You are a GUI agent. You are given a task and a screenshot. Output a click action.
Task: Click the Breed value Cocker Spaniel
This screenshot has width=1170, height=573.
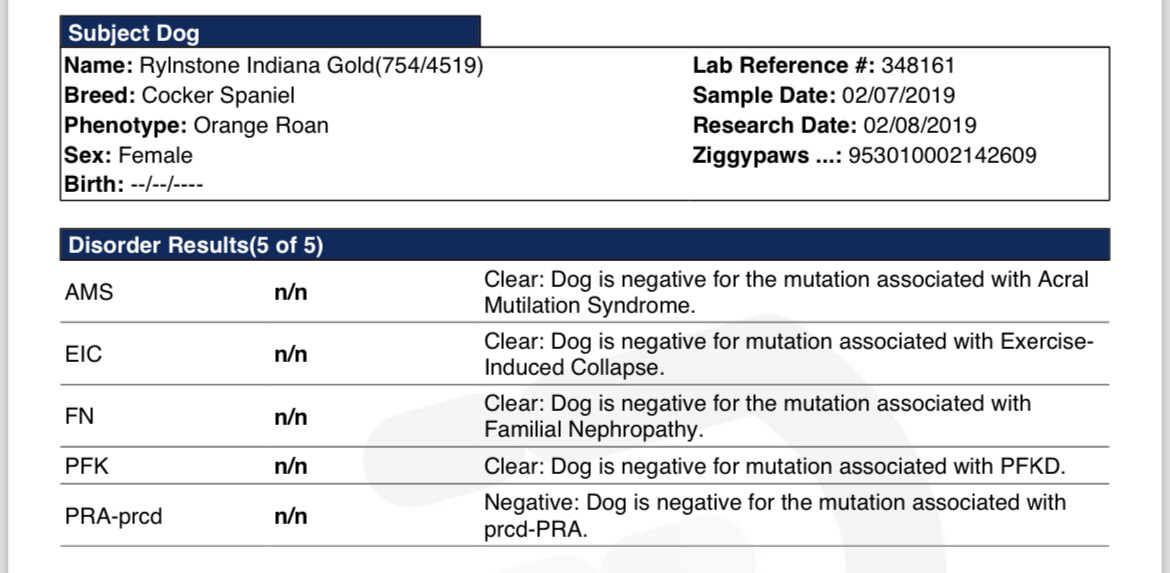218,96
